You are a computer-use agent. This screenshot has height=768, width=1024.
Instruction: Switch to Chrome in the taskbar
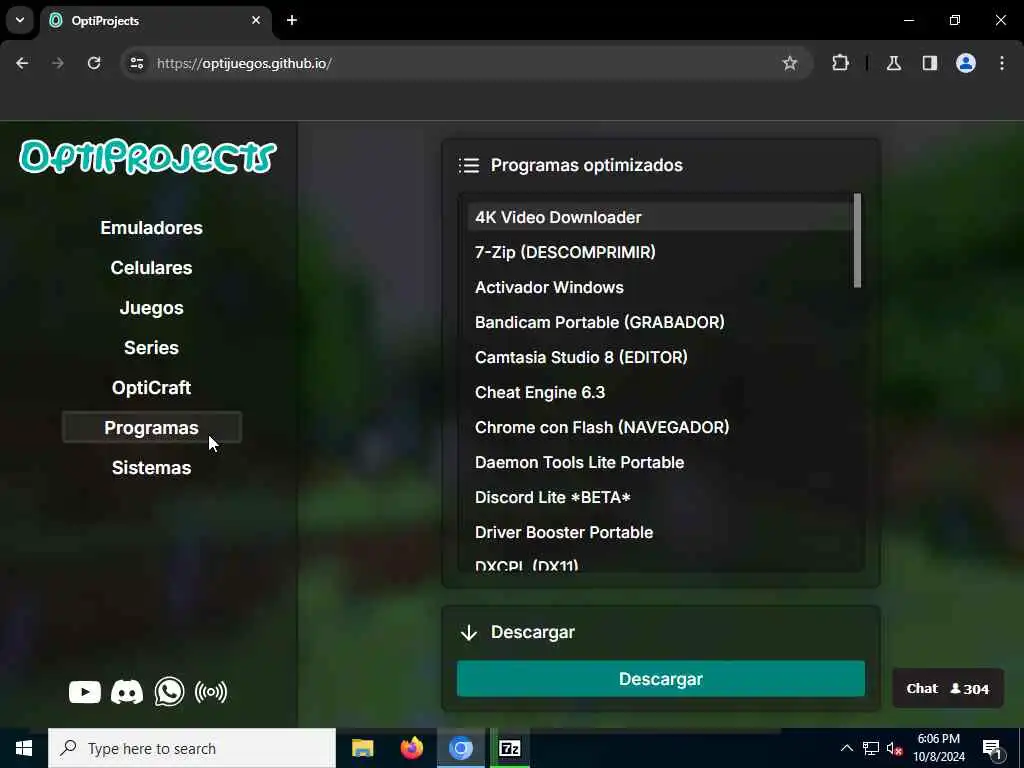pyautogui.click(x=460, y=748)
